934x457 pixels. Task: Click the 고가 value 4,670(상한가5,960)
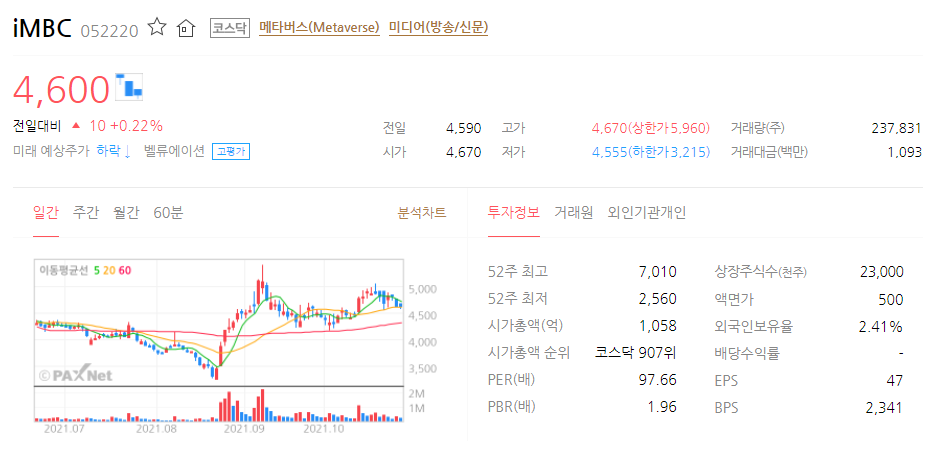pyautogui.click(x=650, y=128)
